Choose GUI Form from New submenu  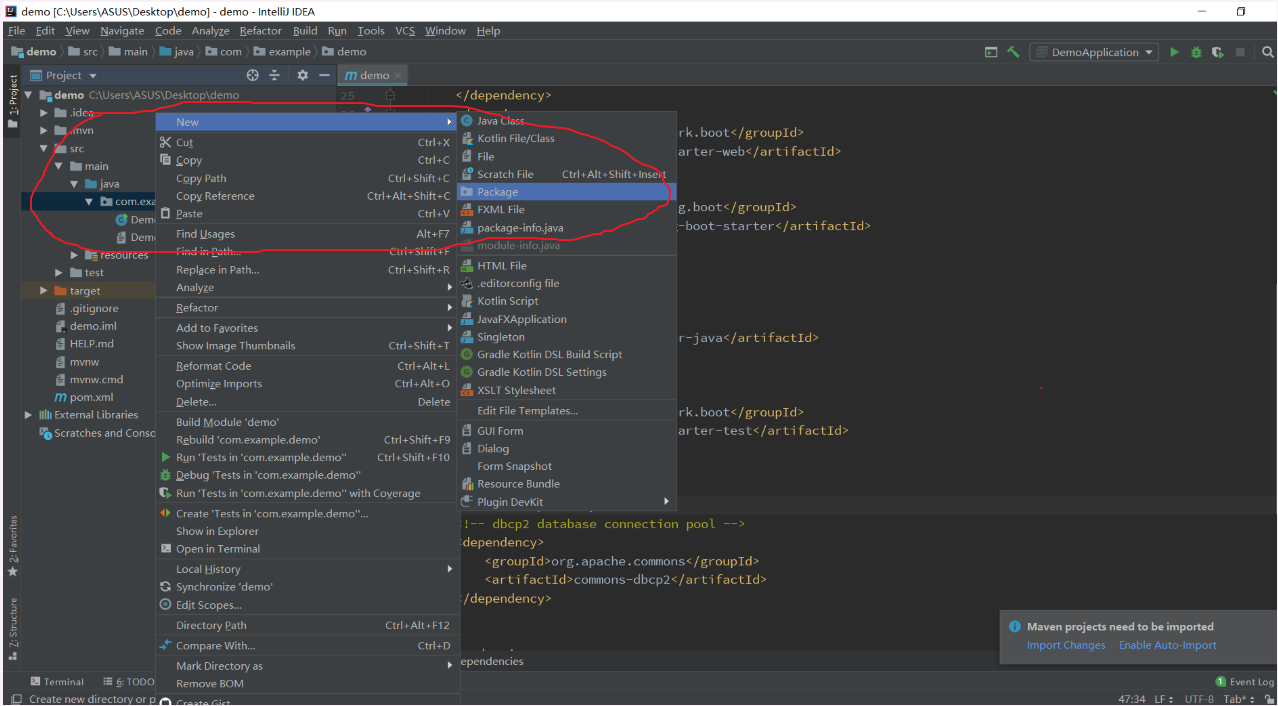click(566, 431)
